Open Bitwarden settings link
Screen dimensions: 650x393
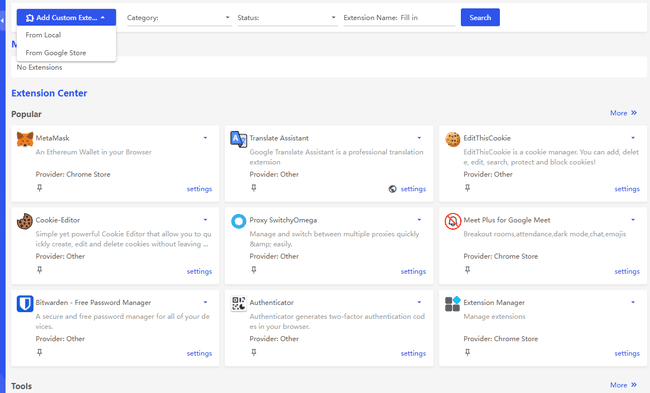[199, 354]
